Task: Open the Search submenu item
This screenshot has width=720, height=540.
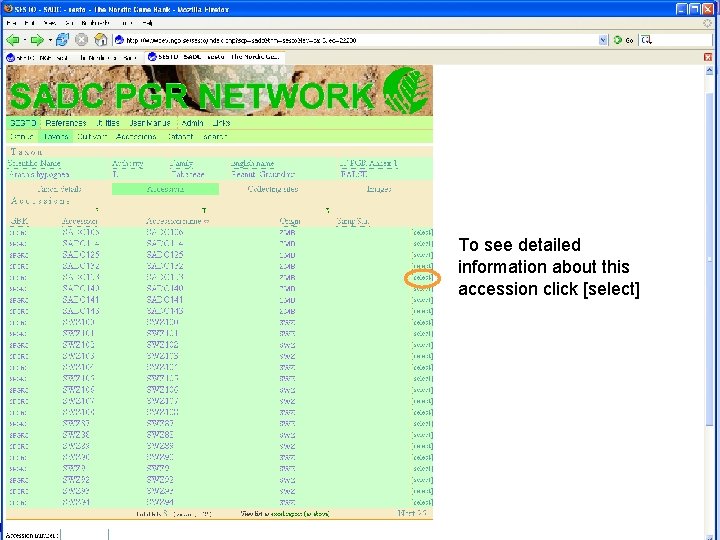Action: [215, 137]
